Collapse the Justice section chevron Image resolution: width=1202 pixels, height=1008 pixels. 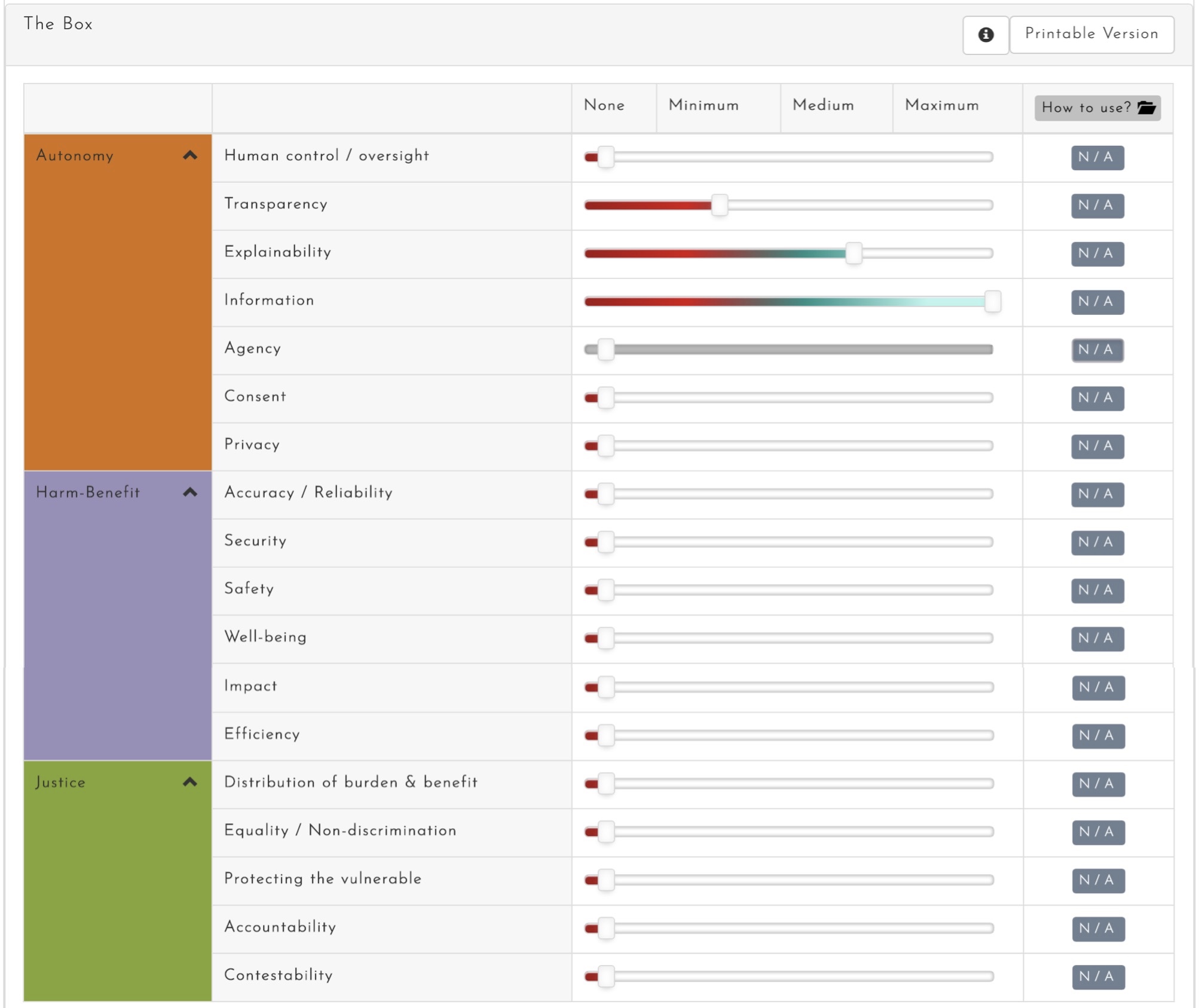click(190, 782)
